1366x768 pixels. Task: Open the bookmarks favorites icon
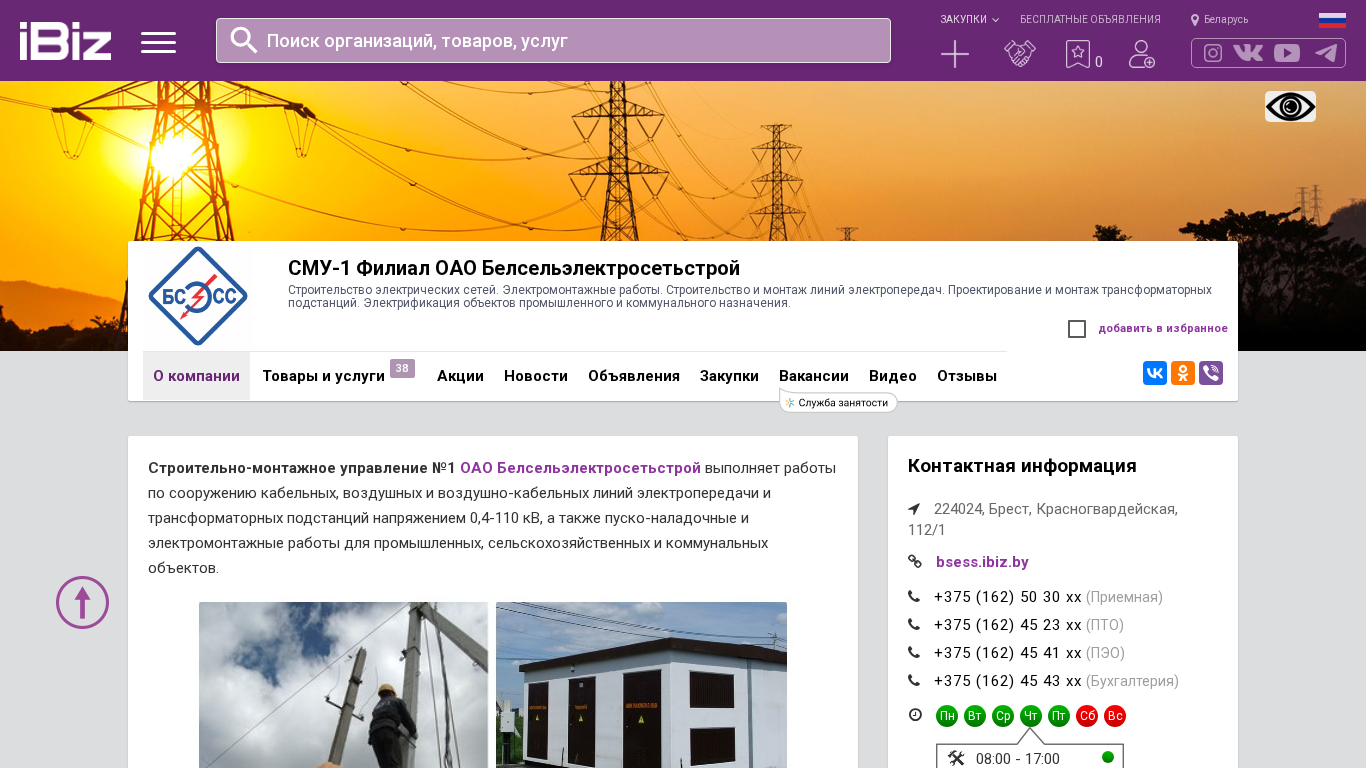[x=1078, y=54]
